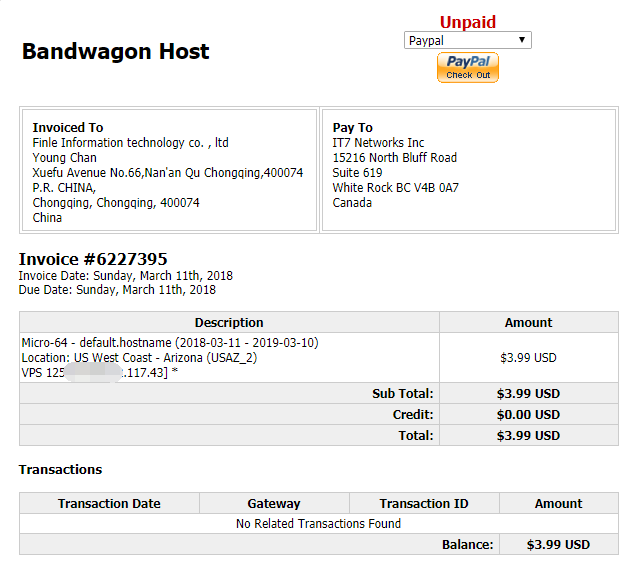This screenshot has height=567, width=637.
Task: Click the Due Date line
Action: coord(117,290)
